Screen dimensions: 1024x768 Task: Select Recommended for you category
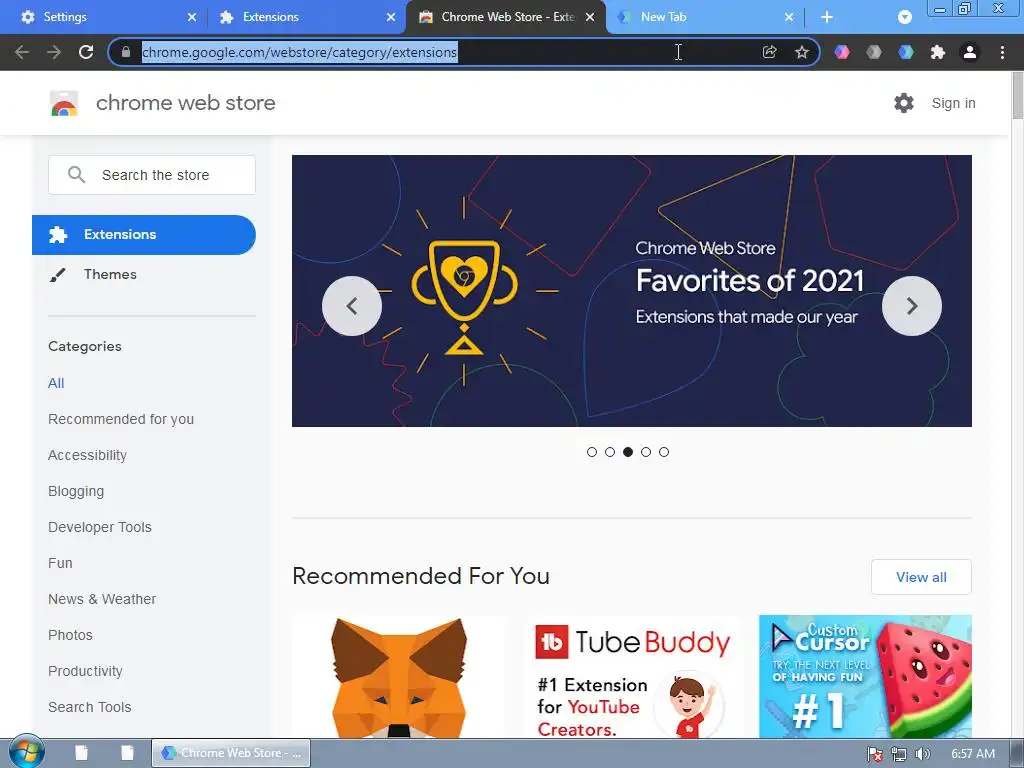pyautogui.click(x=121, y=419)
